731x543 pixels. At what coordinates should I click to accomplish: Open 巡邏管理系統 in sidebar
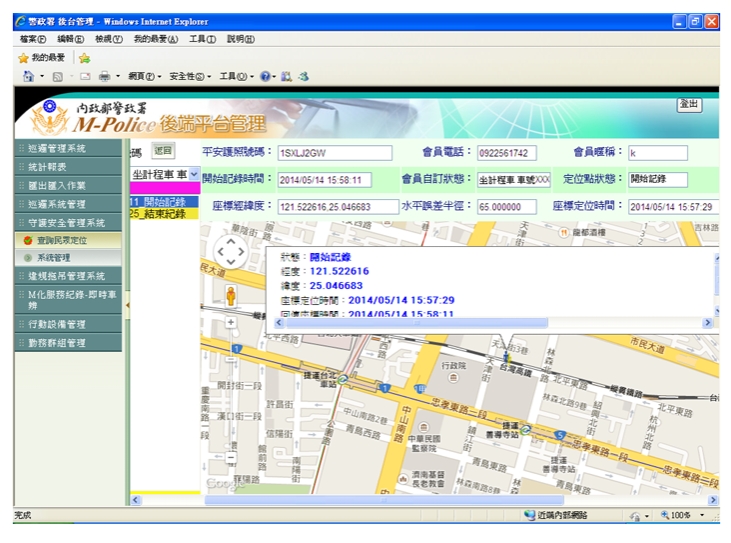pyautogui.click(x=68, y=148)
